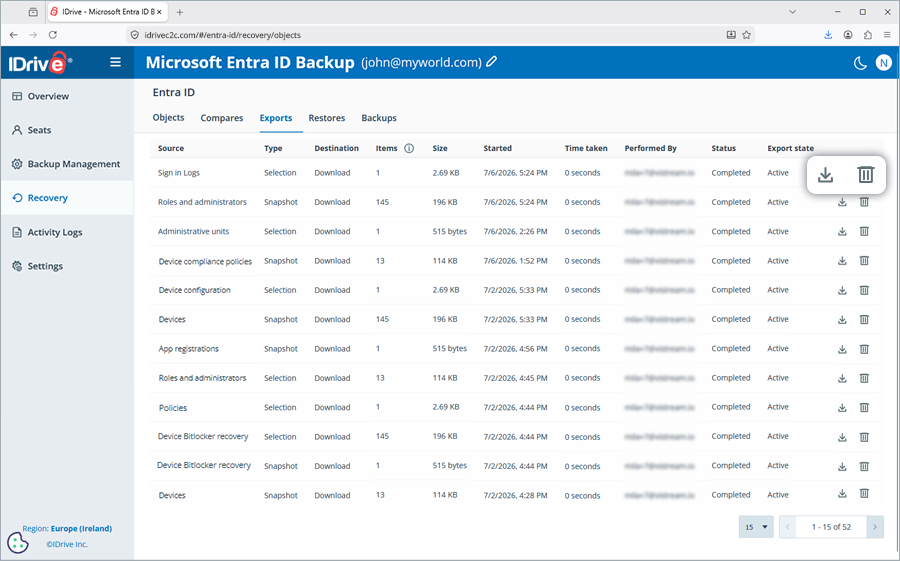
Task: Delete the Device compliance policies export
Action: pos(864,261)
